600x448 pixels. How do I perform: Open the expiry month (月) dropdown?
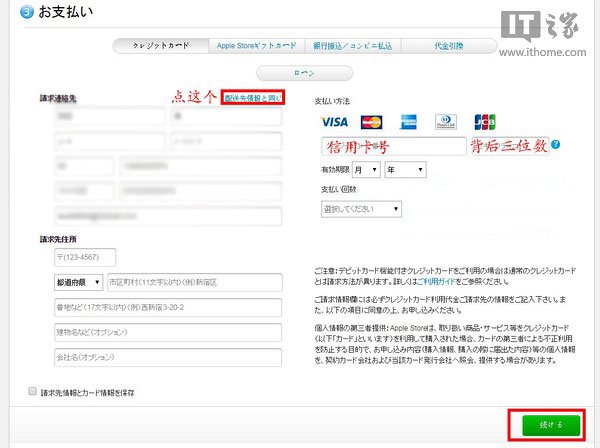(366, 169)
